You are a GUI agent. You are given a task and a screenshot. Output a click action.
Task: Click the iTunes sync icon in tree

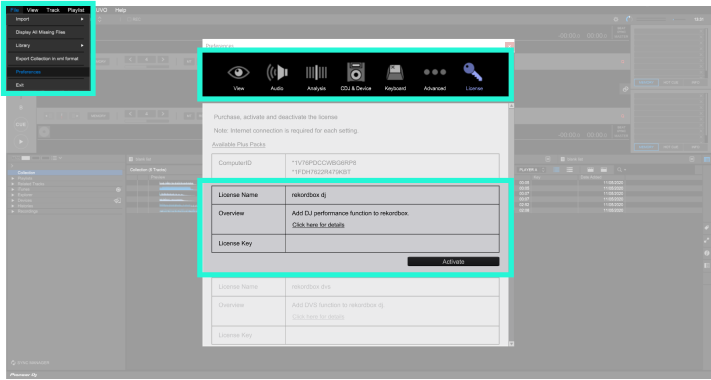click(x=118, y=190)
